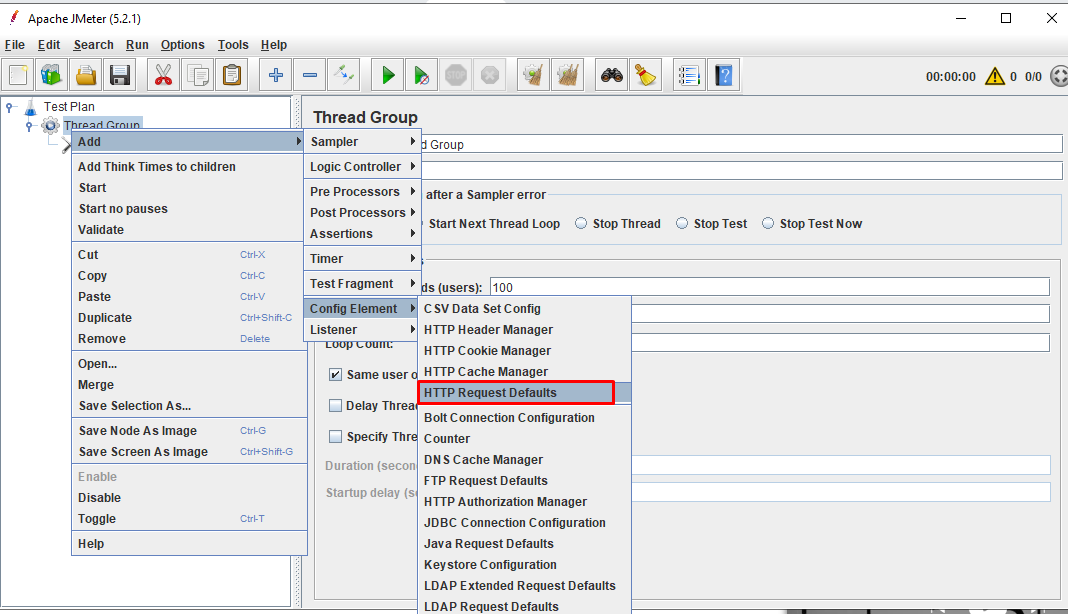
Task: Click the Clear All broom icon
Action: click(x=646, y=74)
